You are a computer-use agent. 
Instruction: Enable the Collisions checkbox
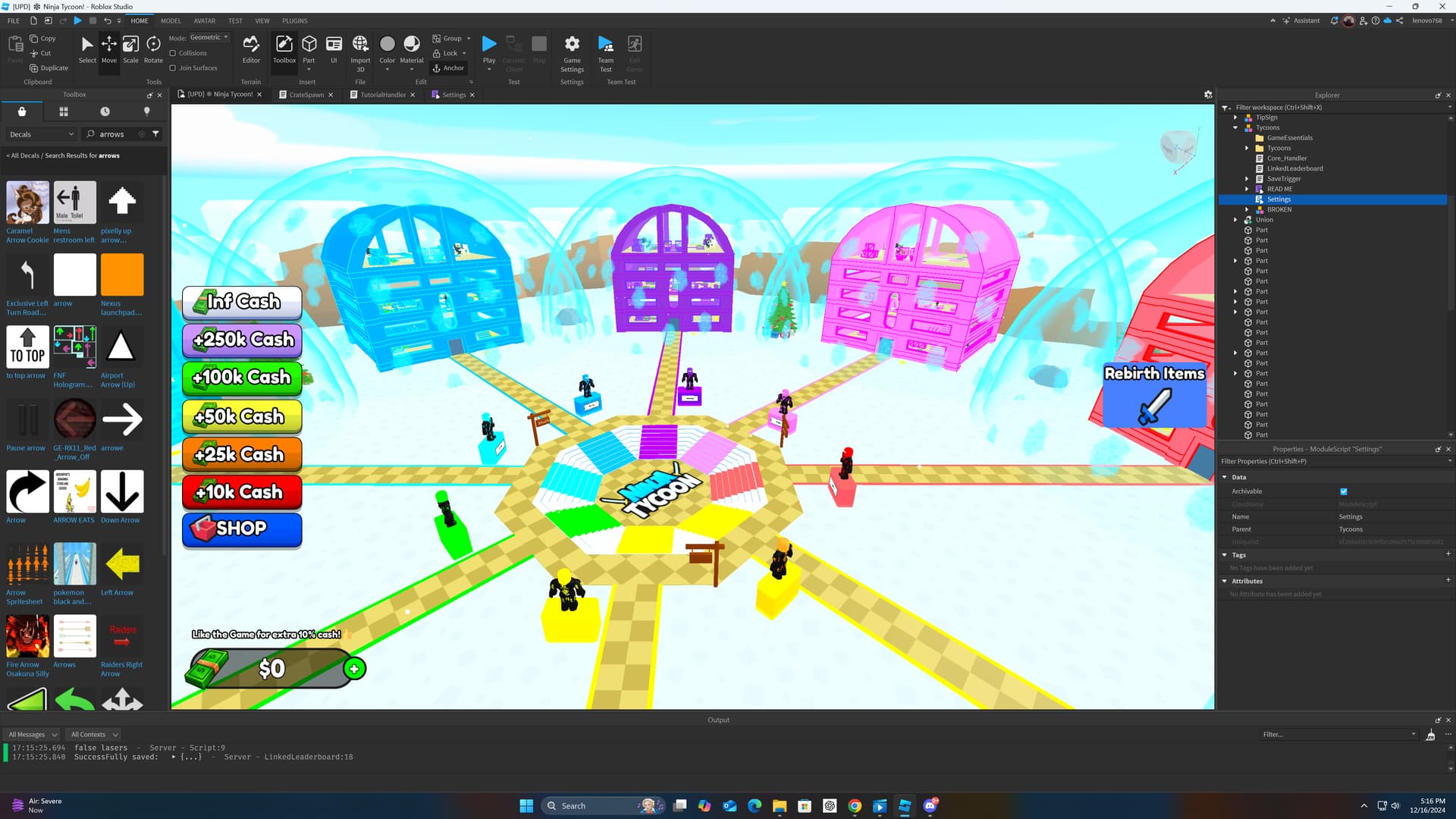173,53
